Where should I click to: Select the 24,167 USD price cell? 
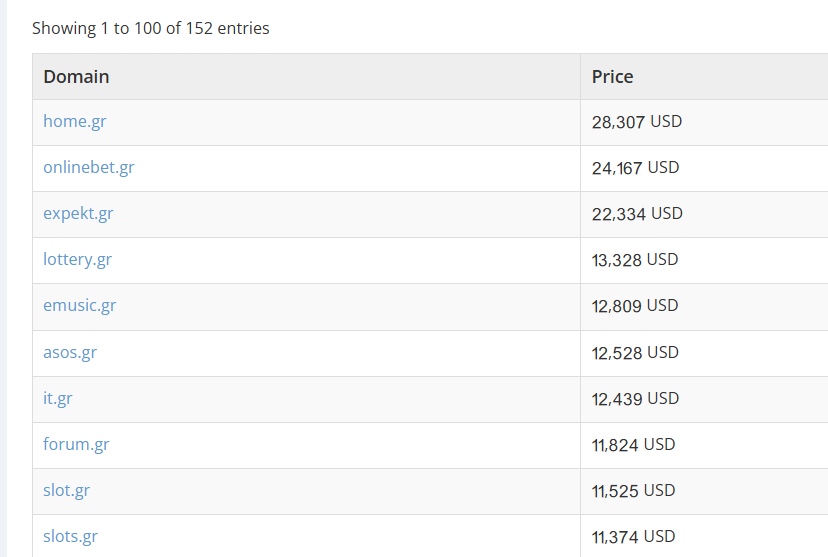tap(635, 168)
